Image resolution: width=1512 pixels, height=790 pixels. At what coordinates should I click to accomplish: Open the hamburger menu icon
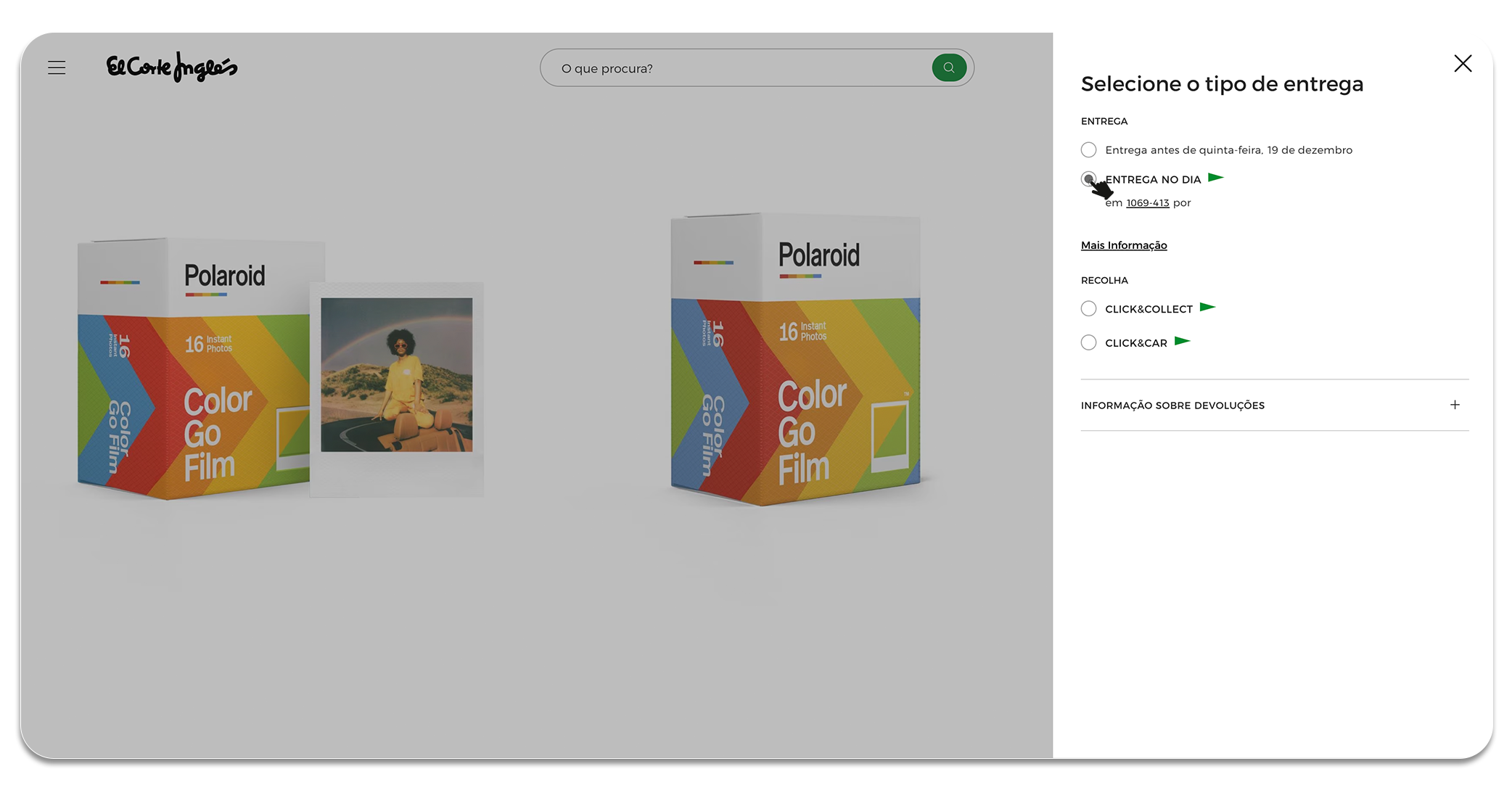(57, 67)
